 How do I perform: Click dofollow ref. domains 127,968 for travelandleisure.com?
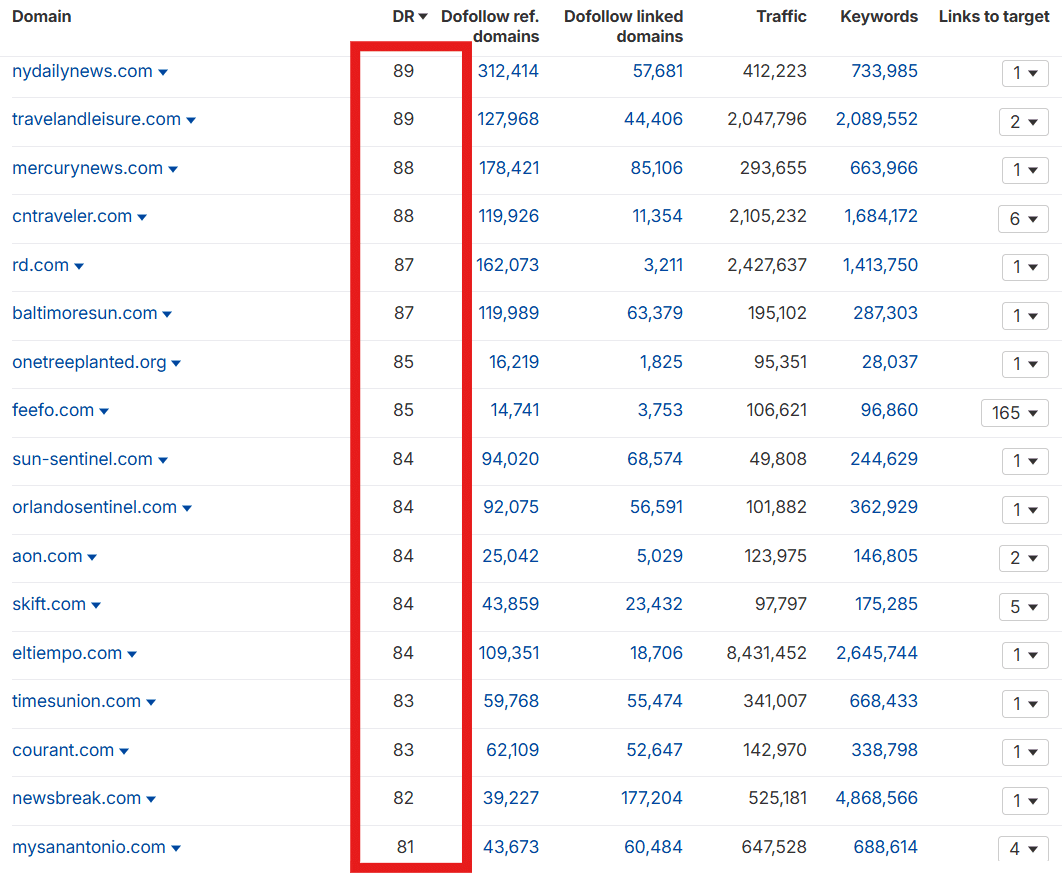pos(508,119)
